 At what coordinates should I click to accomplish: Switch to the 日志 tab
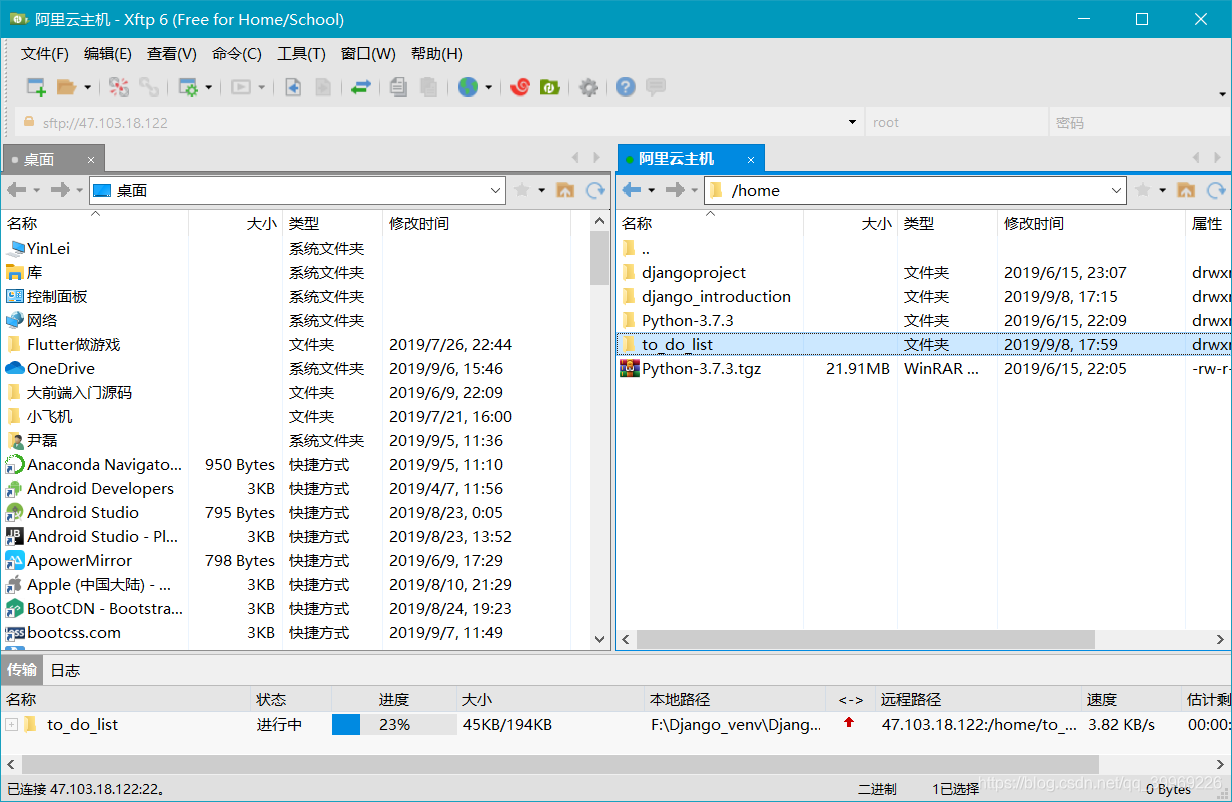point(65,670)
